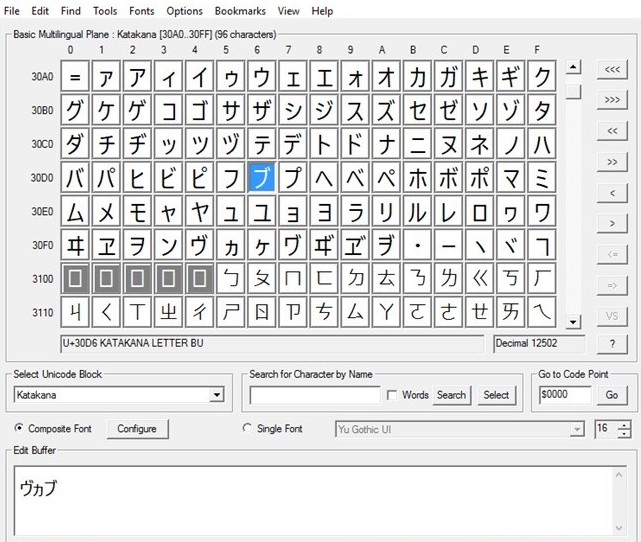Click the Configure button
The image size is (641, 542).
pos(137,429)
